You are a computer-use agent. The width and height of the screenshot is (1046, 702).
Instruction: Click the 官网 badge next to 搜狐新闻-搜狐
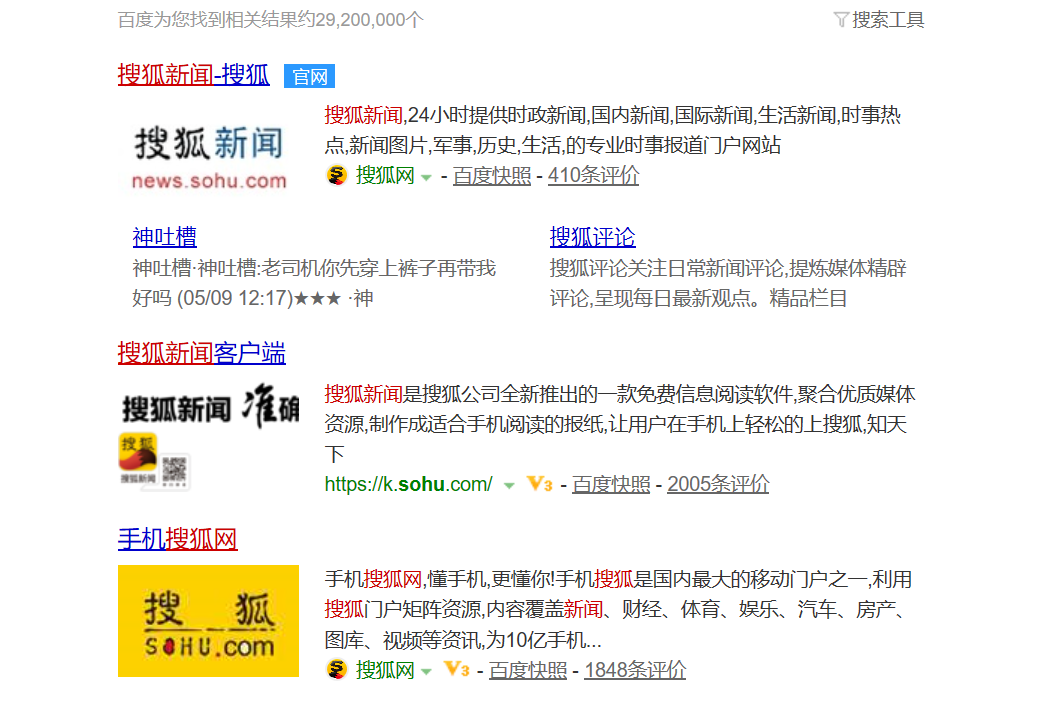[310, 77]
